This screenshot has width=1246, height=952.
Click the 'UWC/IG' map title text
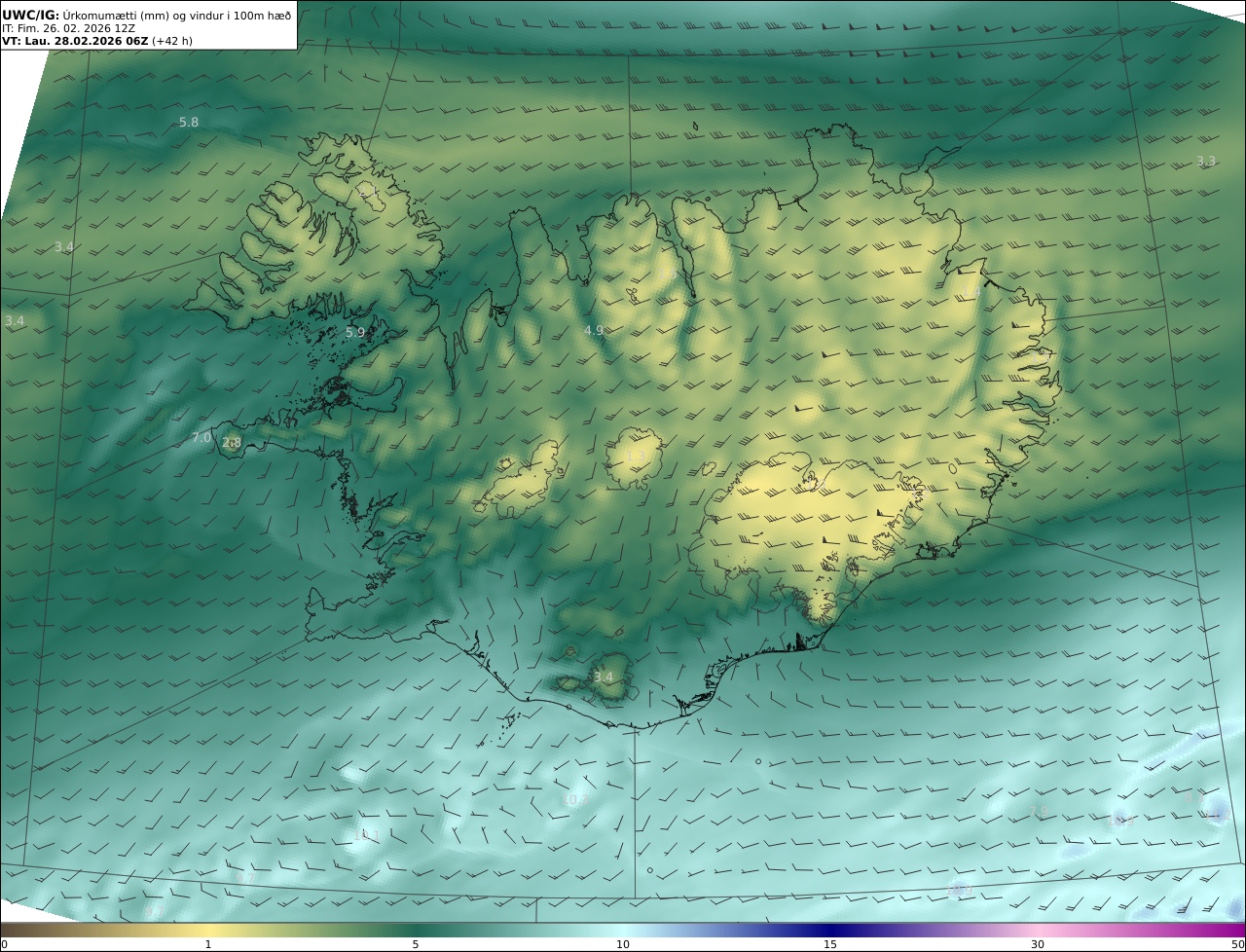pyautogui.click(x=30, y=15)
